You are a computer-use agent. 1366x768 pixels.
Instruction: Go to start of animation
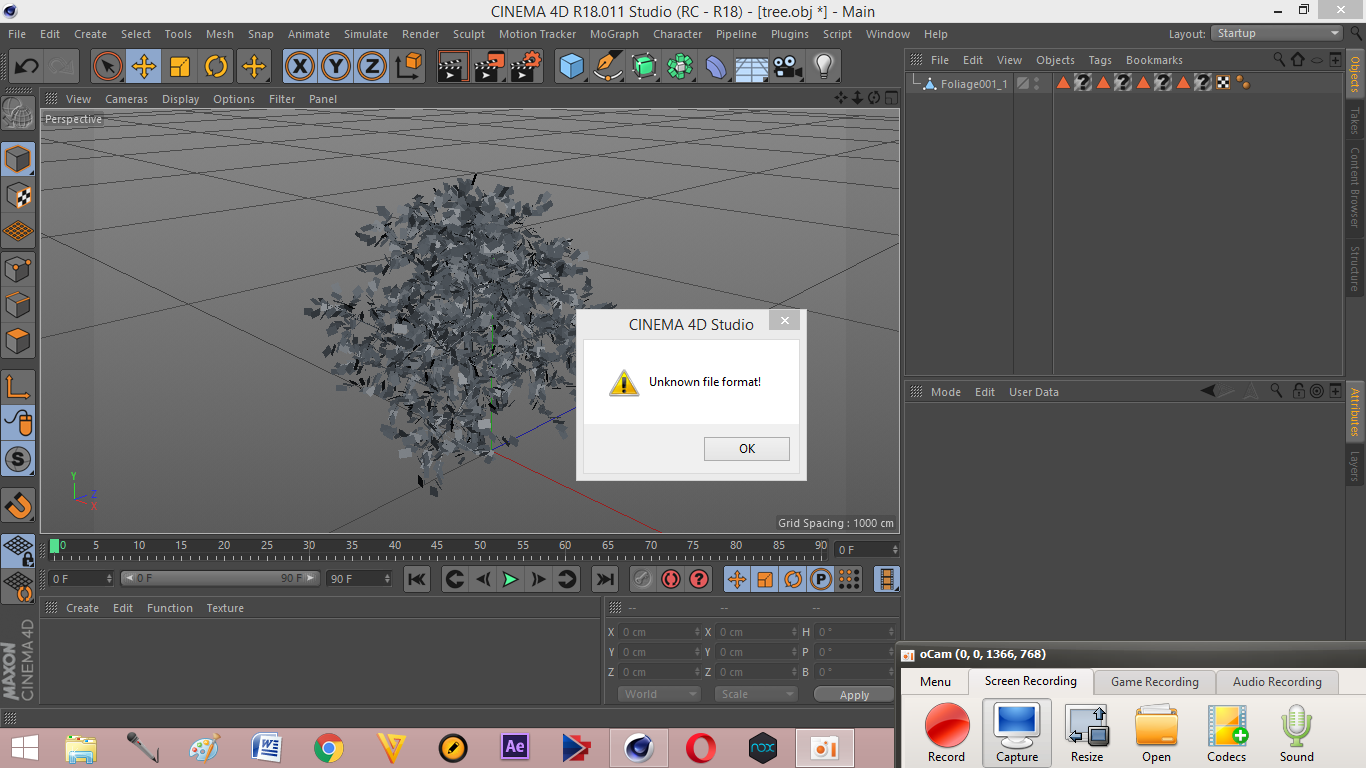tap(417, 579)
